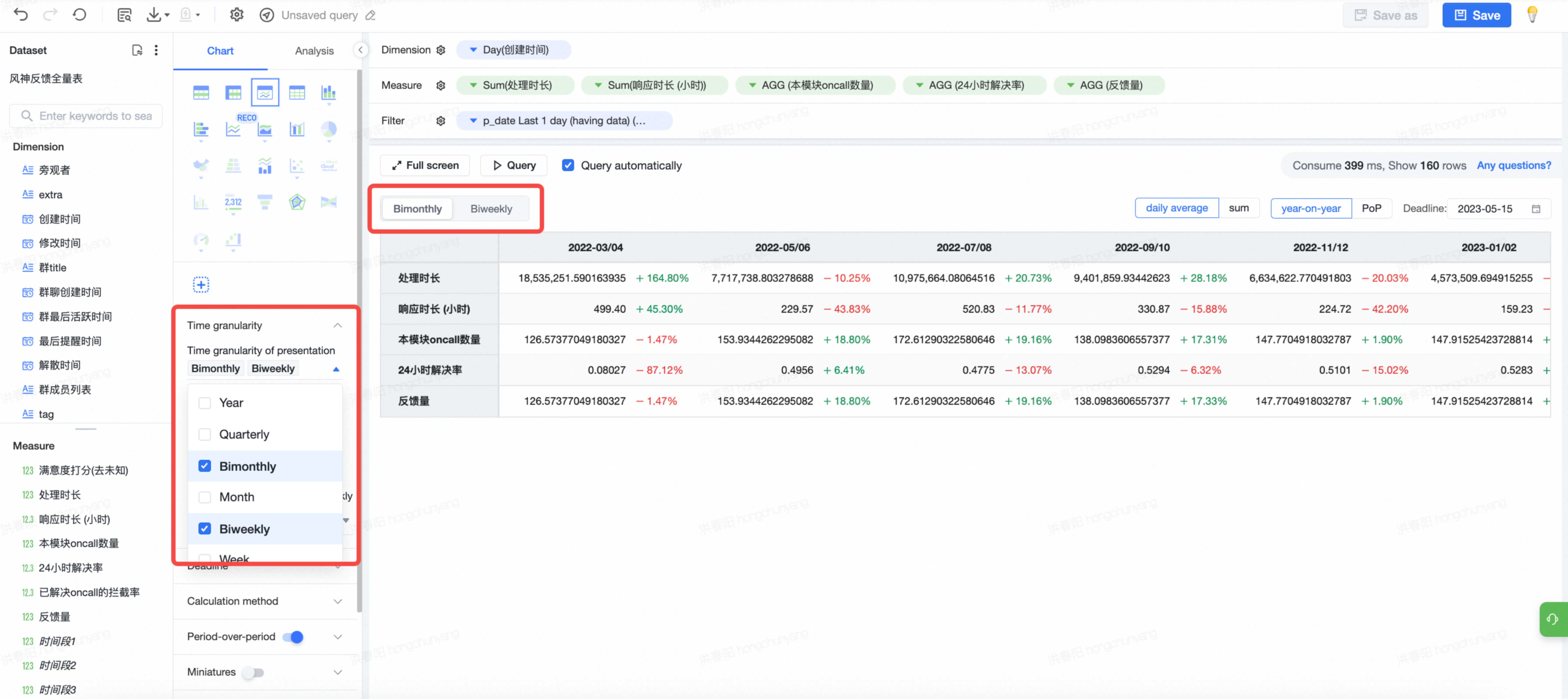Viewport: 1568px width, 699px height.
Task: Select the stacked column chart type
Action: pyautogui.click(x=329, y=92)
